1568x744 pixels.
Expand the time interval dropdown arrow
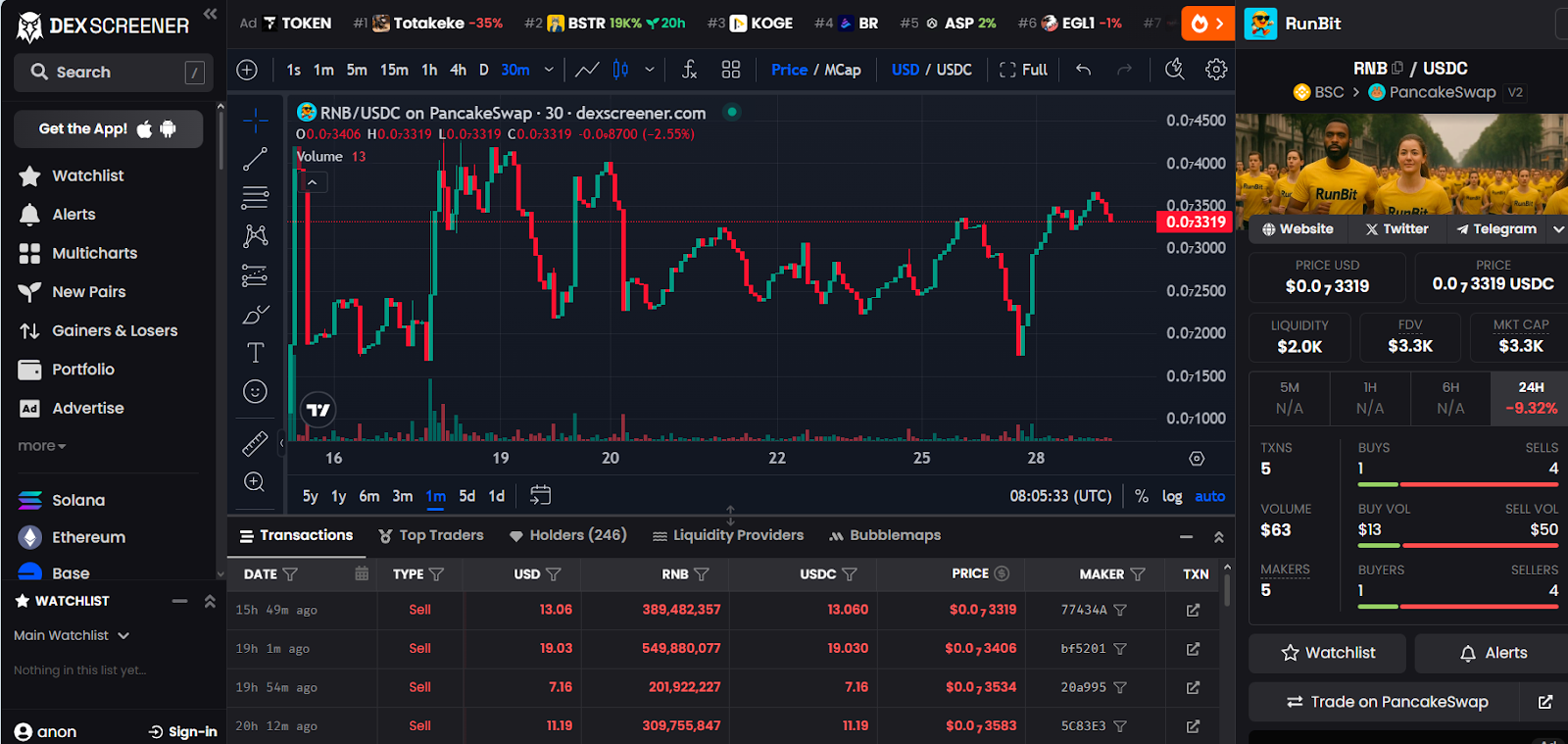[549, 70]
